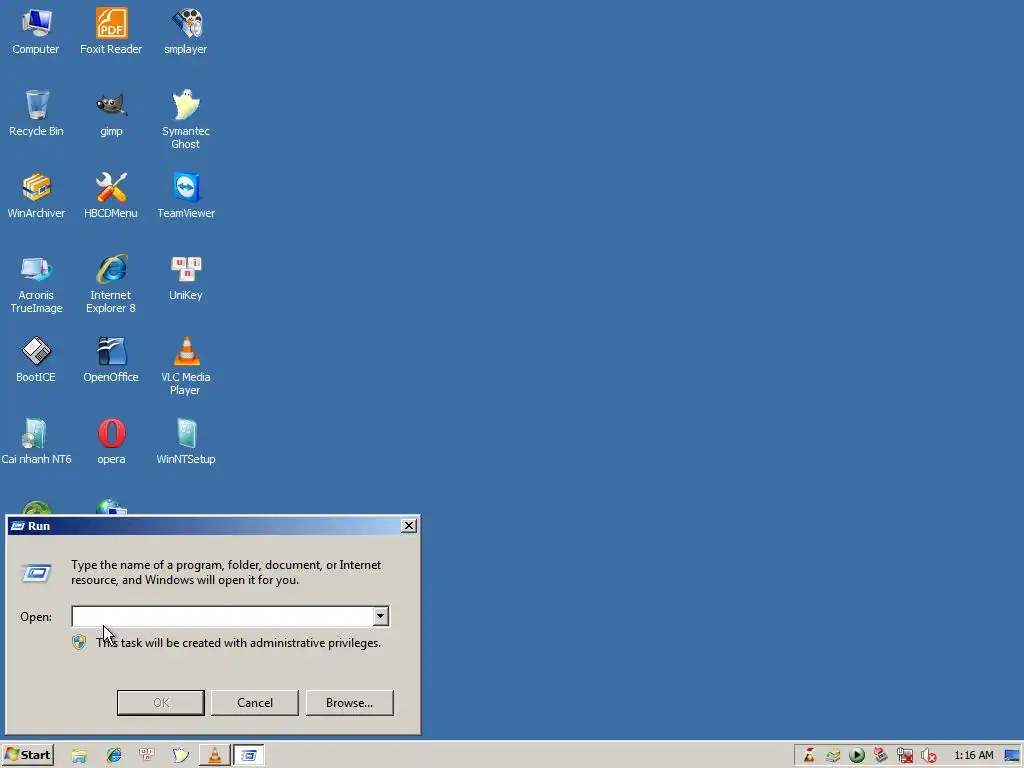Select the Acronis TrueImage icon
This screenshot has width=1024, height=768.
pyautogui.click(x=36, y=284)
